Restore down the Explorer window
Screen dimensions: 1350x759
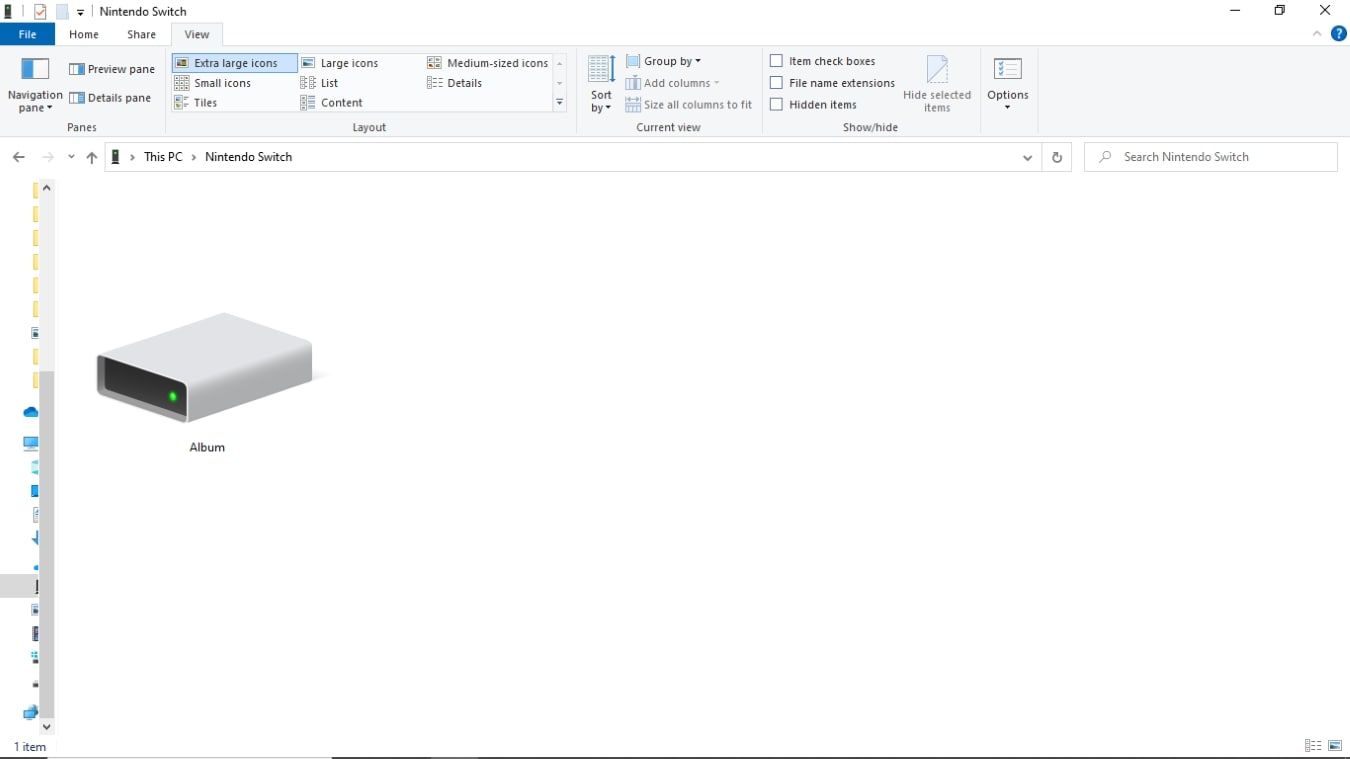[1279, 11]
